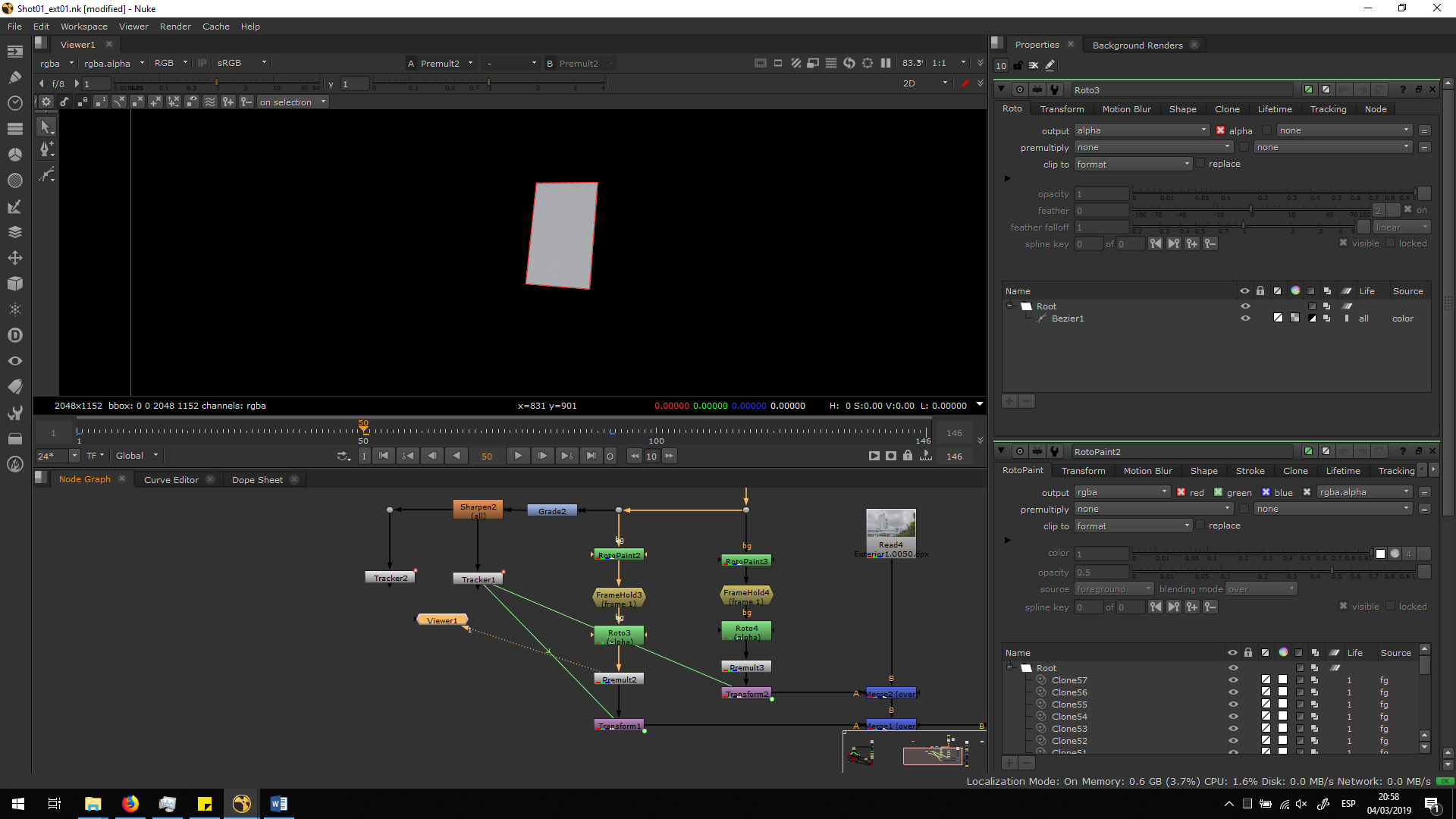Open the 3D cube nodes toolbar icon

point(15,284)
